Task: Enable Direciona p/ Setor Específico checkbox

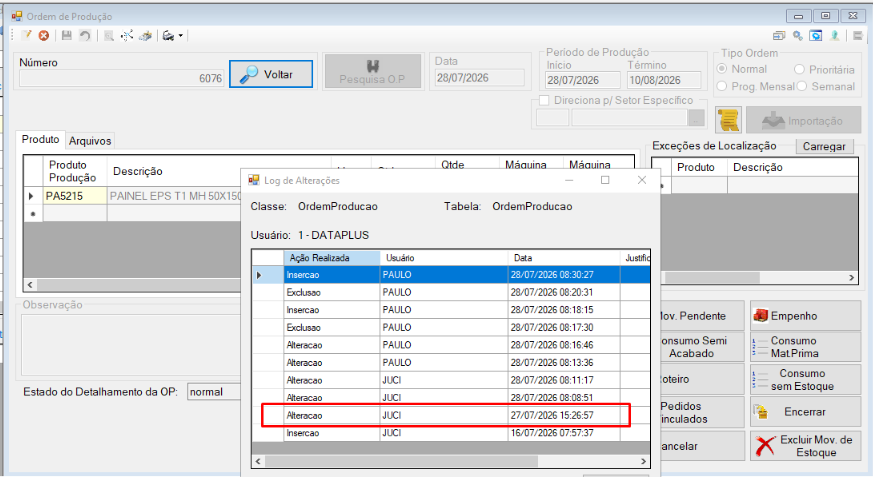Action: click(545, 100)
